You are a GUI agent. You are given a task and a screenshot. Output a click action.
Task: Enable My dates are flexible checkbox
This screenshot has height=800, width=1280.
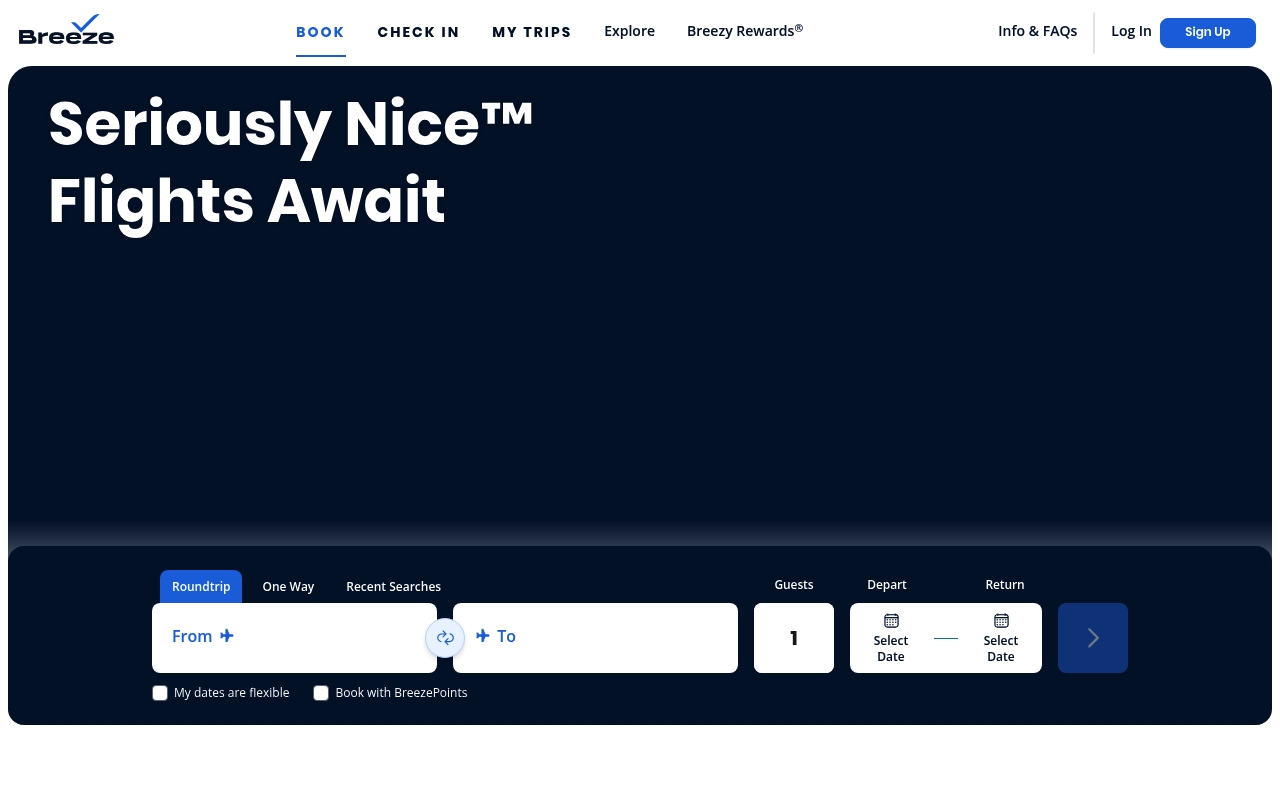click(x=160, y=693)
